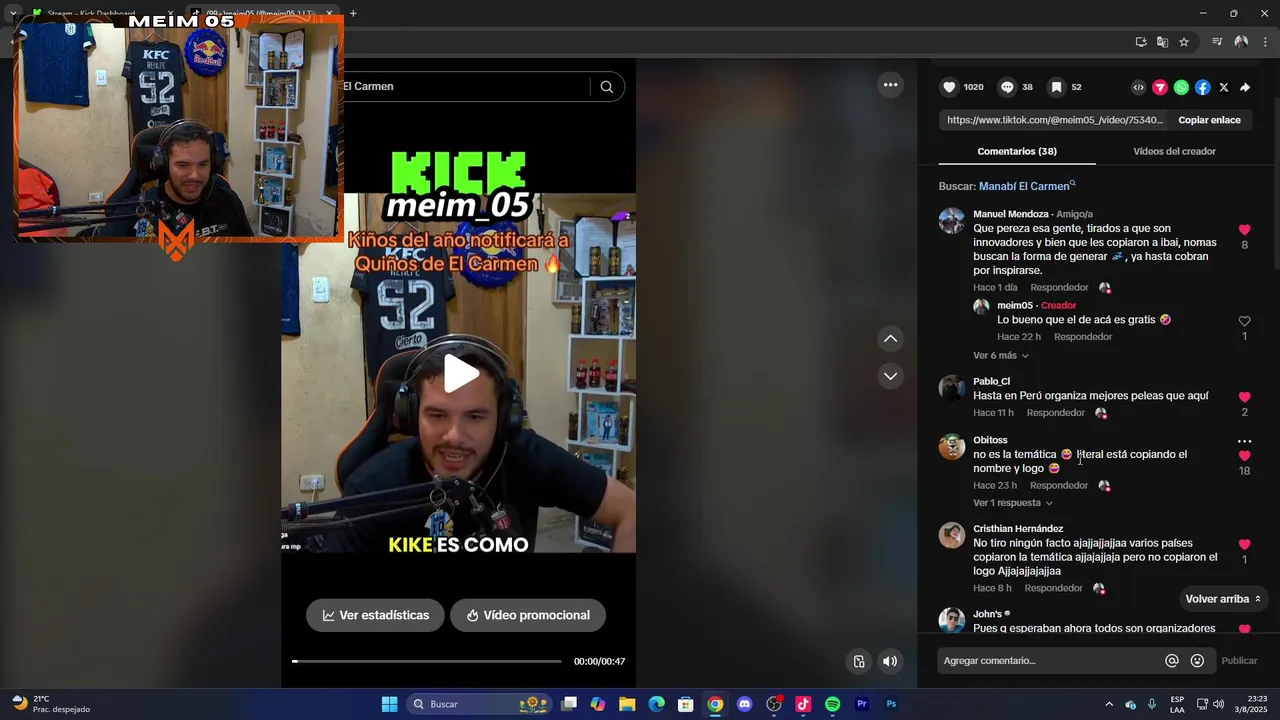Click the translate page icon in address bar
The height and width of the screenshot is (720, 1280).
[1162, 42]
